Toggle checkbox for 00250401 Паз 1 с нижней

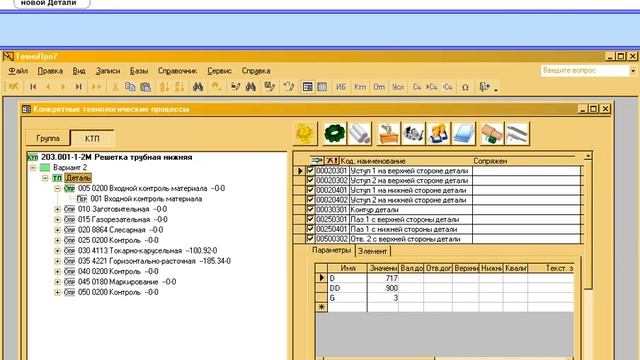[x=310, y=229]
